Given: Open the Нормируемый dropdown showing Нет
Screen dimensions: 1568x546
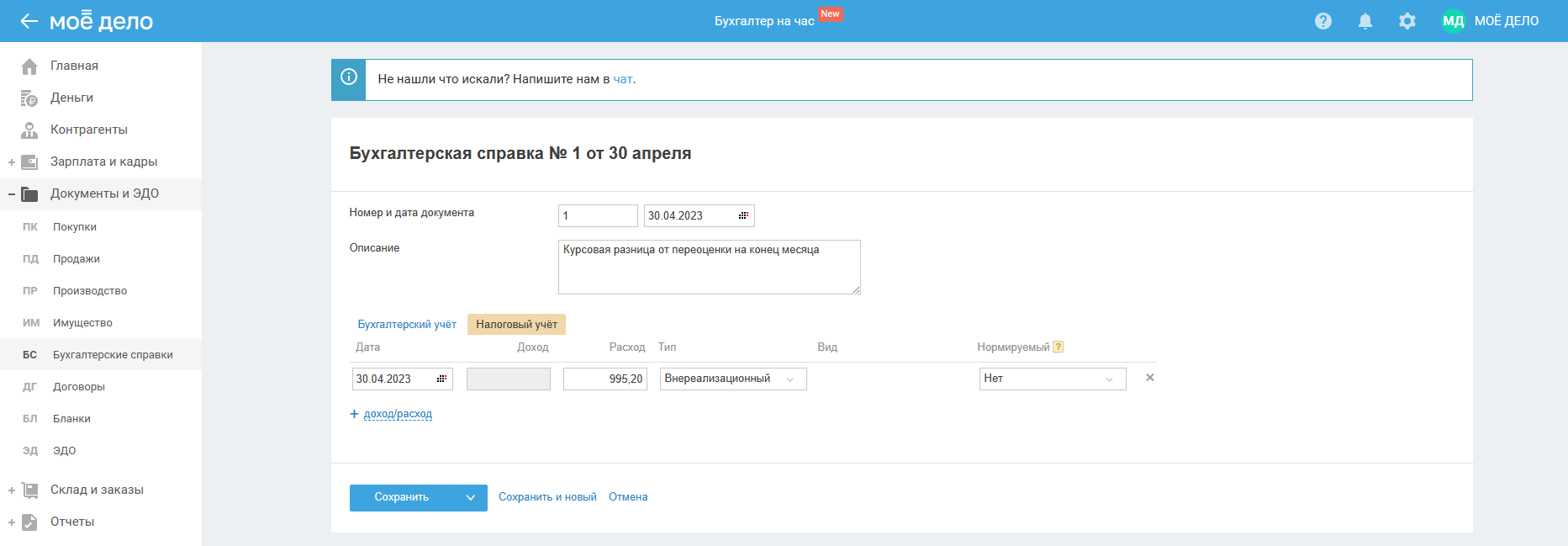Looking at the screenshot, I should (x=1052, y=379).
